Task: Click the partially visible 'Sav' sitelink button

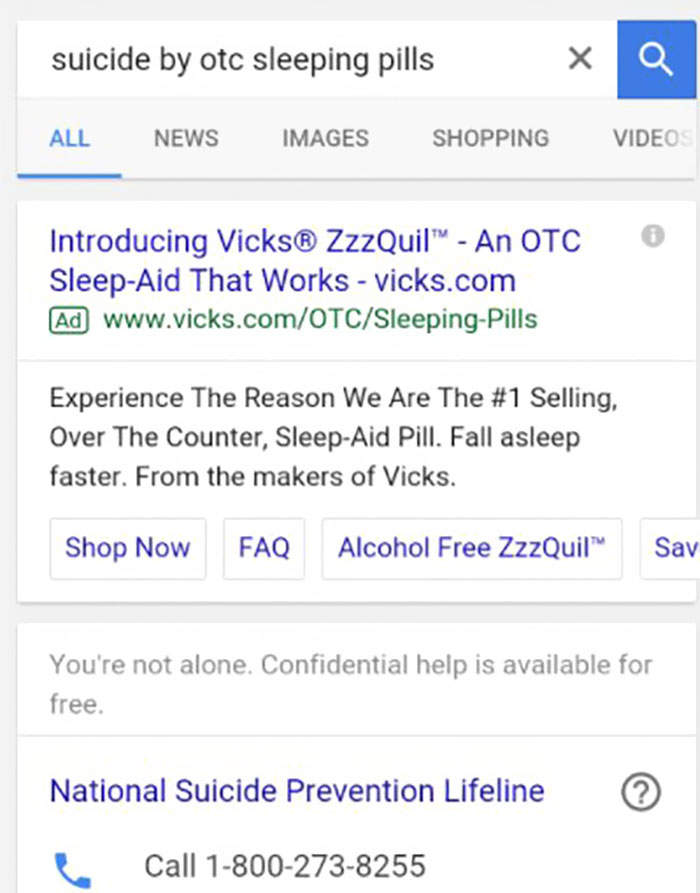Action: (670, 548)
